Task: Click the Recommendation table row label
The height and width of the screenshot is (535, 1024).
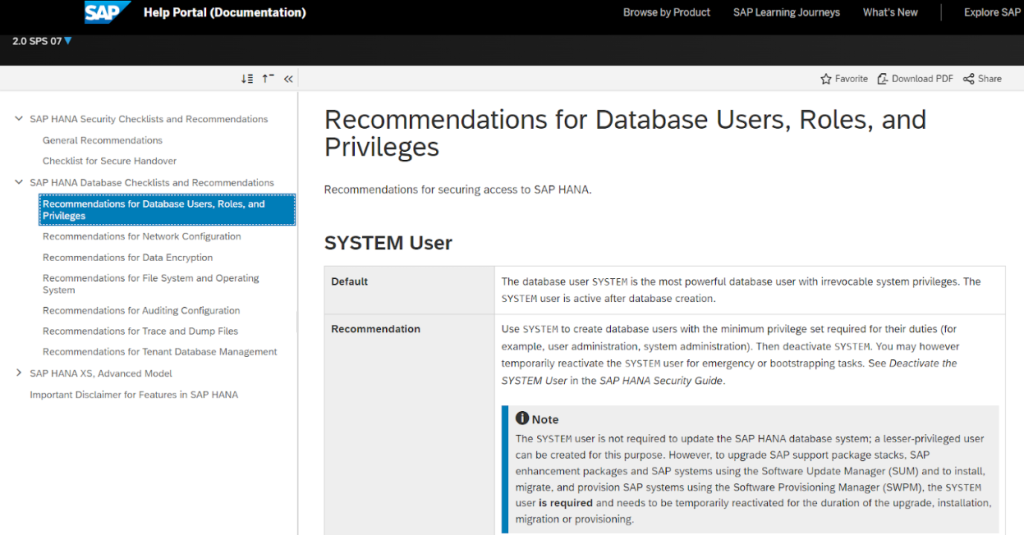Action: click(x=376, y=329)
